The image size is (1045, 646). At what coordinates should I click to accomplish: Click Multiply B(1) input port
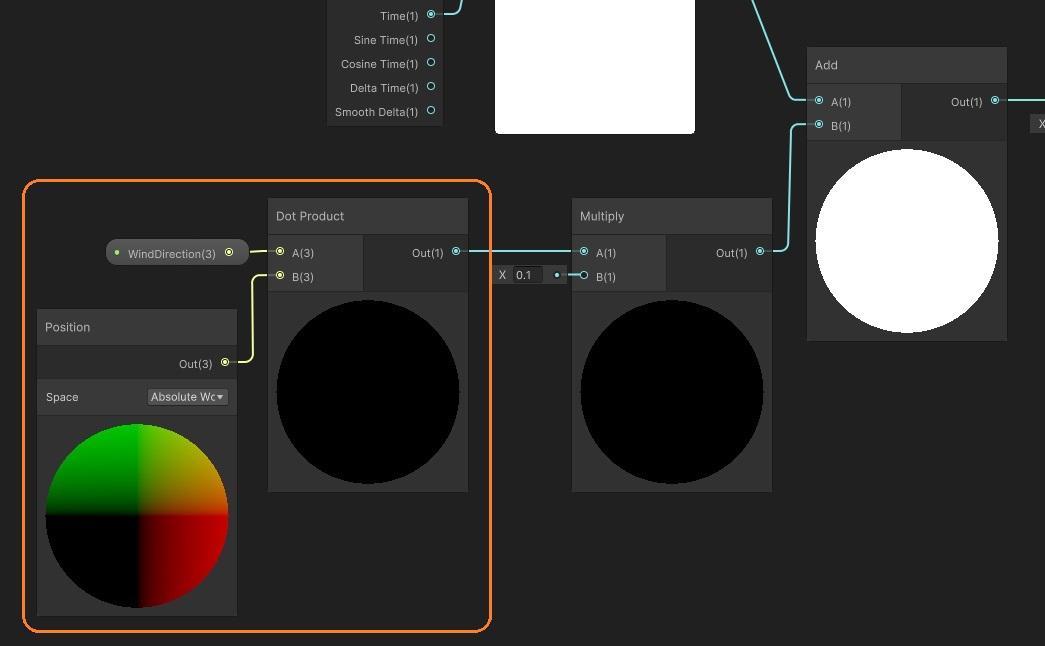pos(584,275)
